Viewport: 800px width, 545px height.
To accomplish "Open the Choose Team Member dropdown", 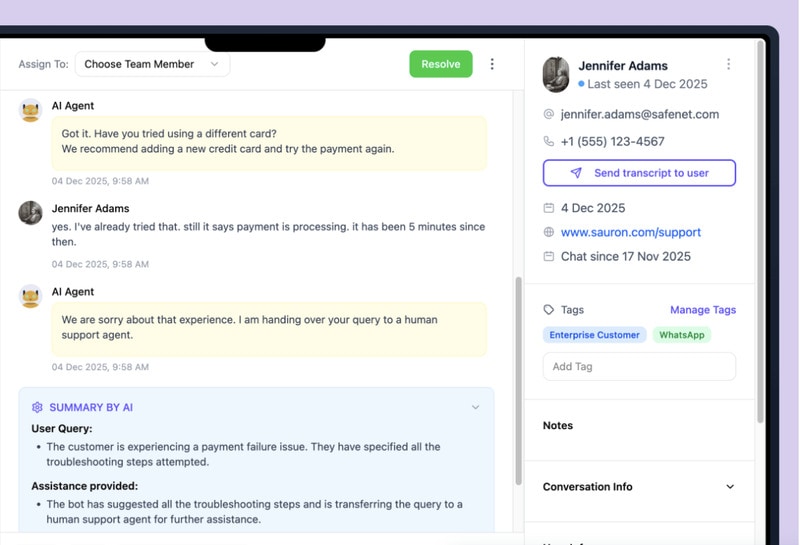I will 152,64.
